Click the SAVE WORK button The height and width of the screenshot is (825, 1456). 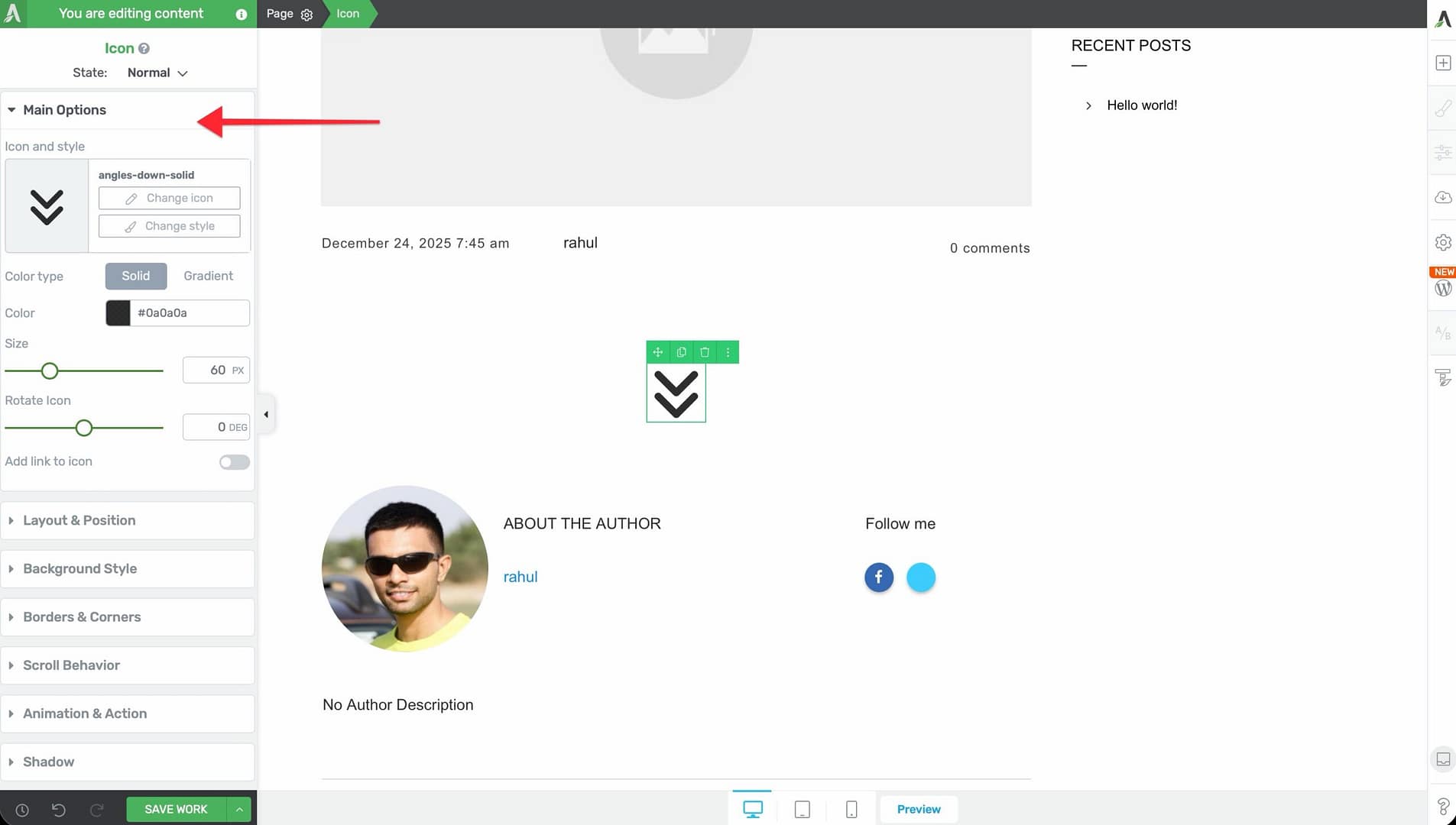coord(176,810)
